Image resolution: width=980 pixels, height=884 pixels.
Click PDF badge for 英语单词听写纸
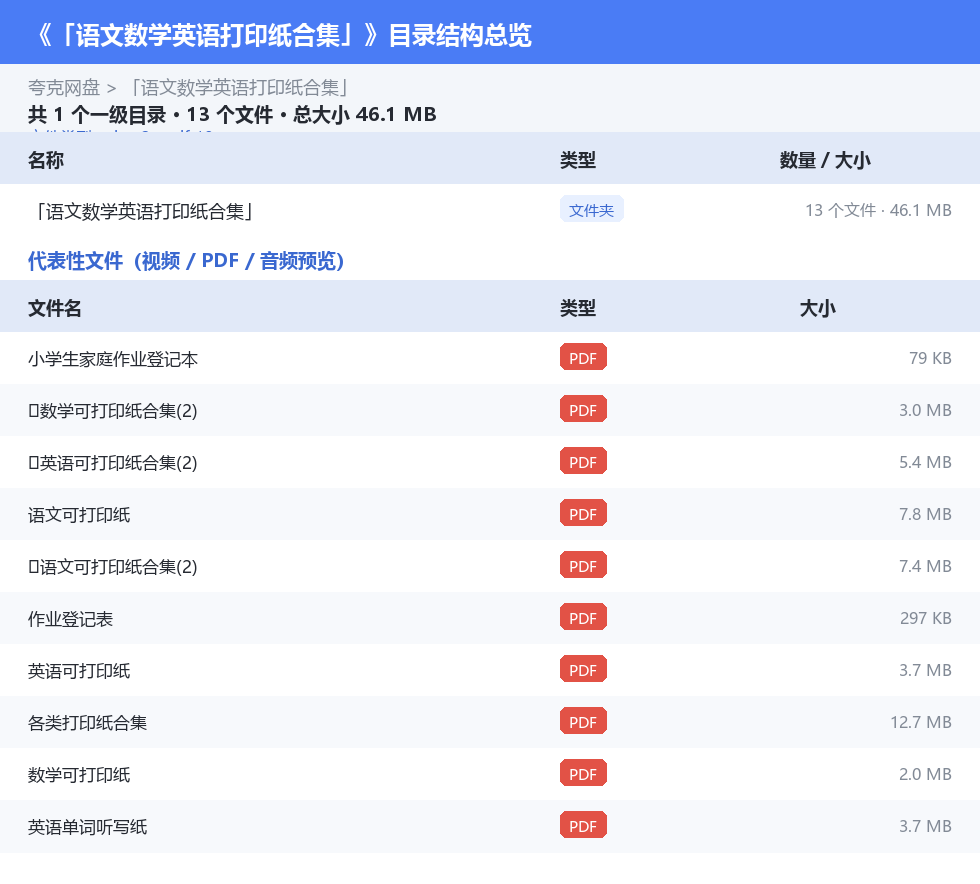[583, 825]
